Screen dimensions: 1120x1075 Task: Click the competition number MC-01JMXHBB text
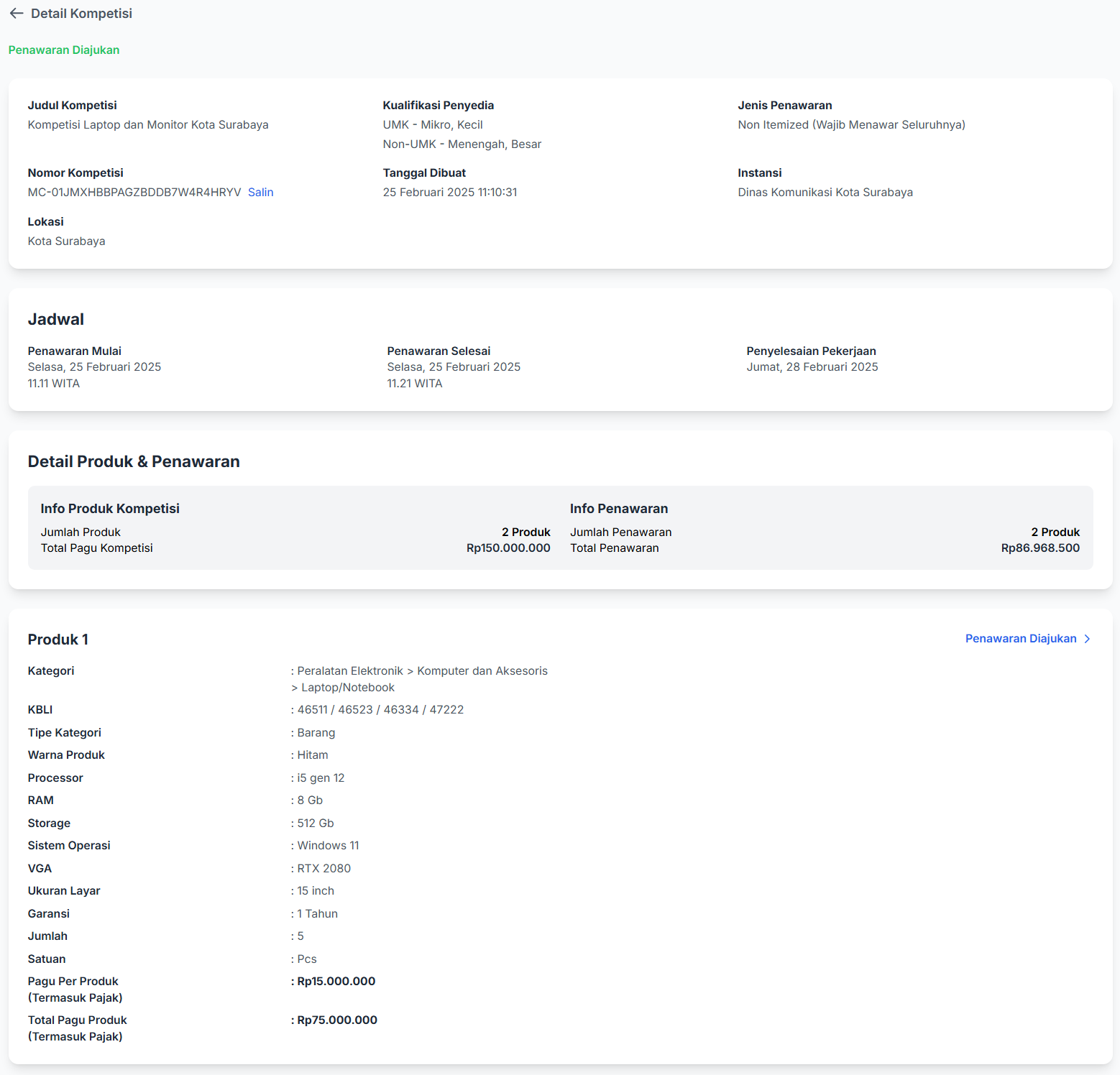pos(134,193)
